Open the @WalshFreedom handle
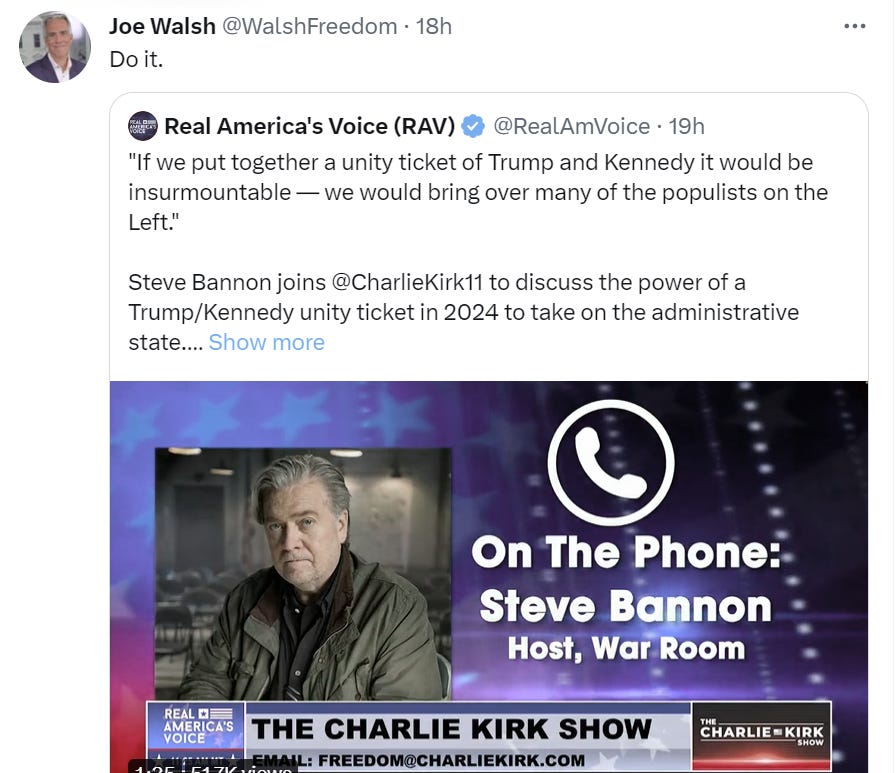This screenshot has width=895, height=773. 309,26
